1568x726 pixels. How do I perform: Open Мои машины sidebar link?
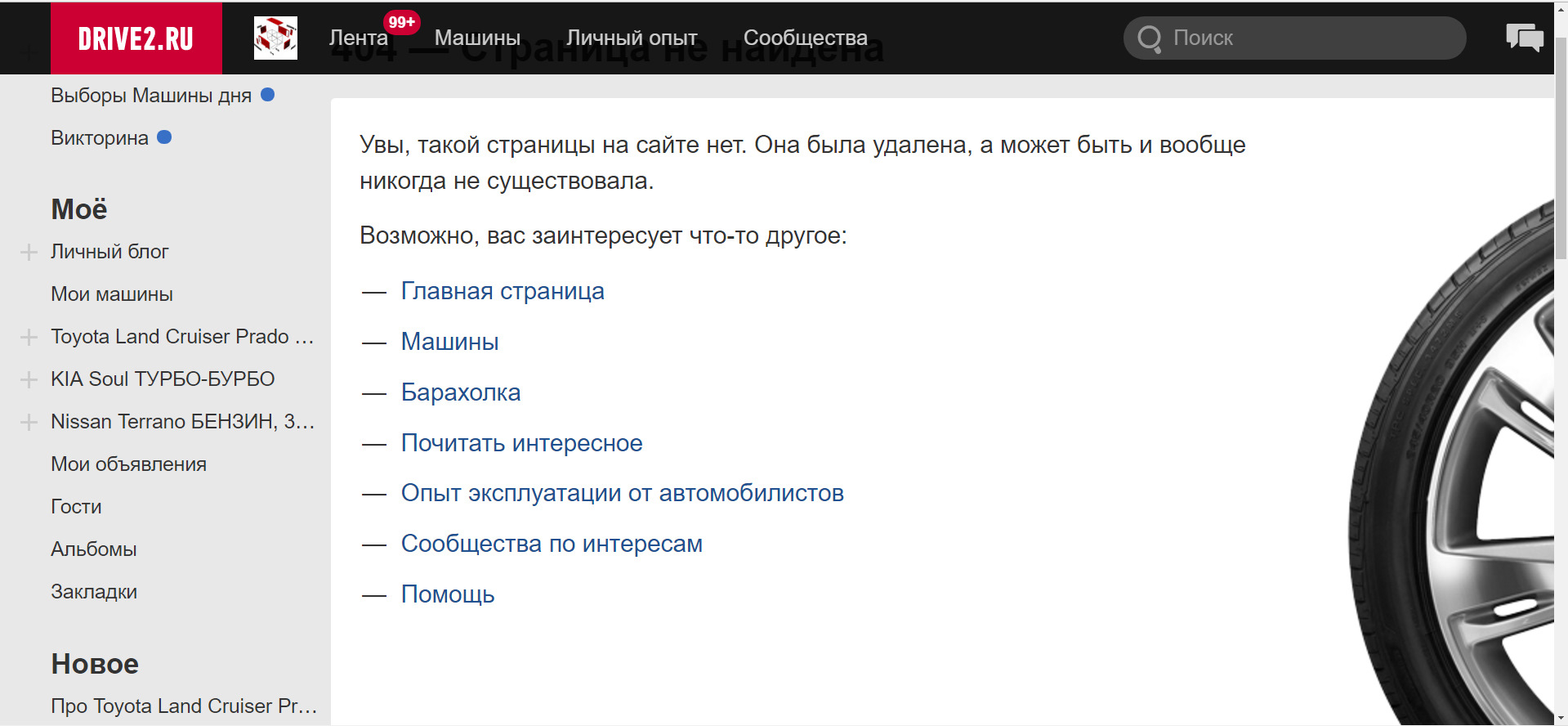tap(112, 294)
